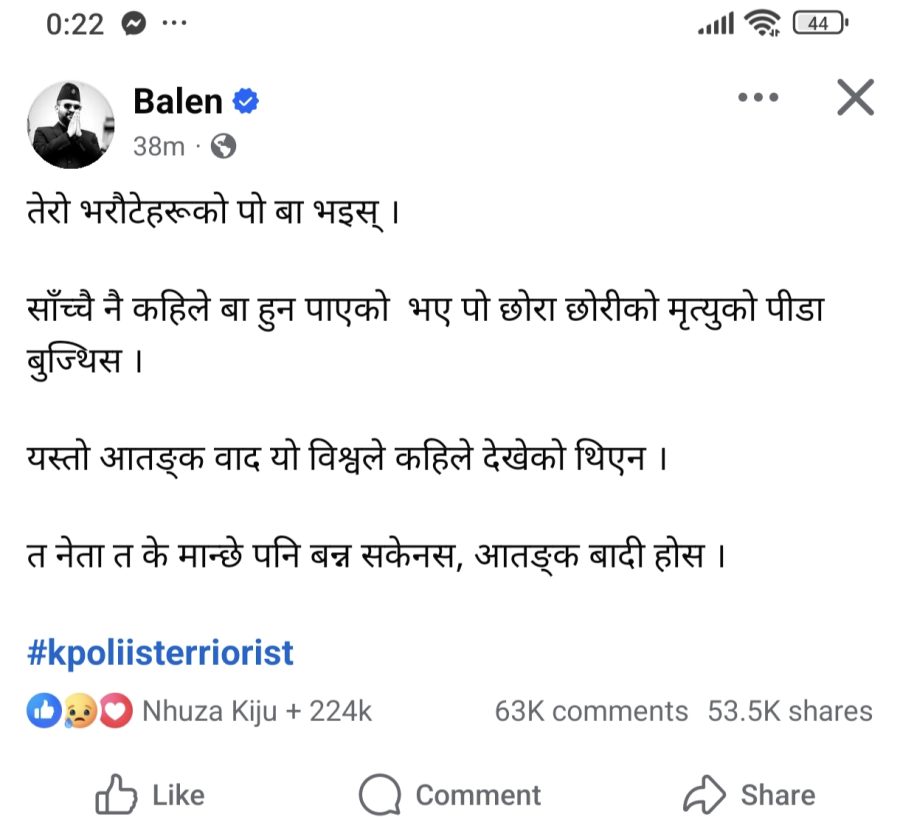Viewport: 900px width, 817px height.
Task: Tap the sad face reaction icon
Action: 79,711
